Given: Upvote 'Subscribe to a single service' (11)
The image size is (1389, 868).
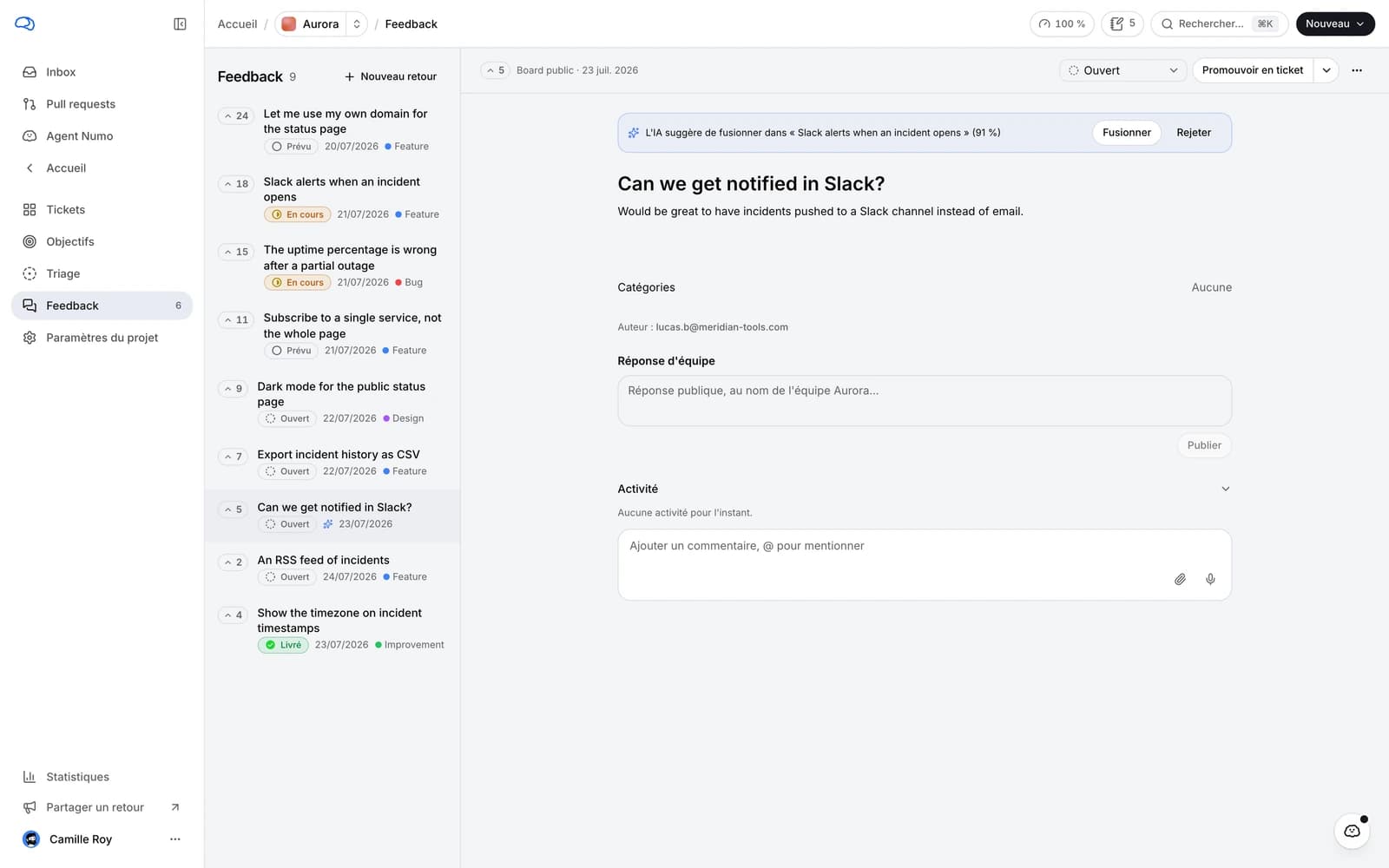Looking at the screenshot, I should (235, 320).
